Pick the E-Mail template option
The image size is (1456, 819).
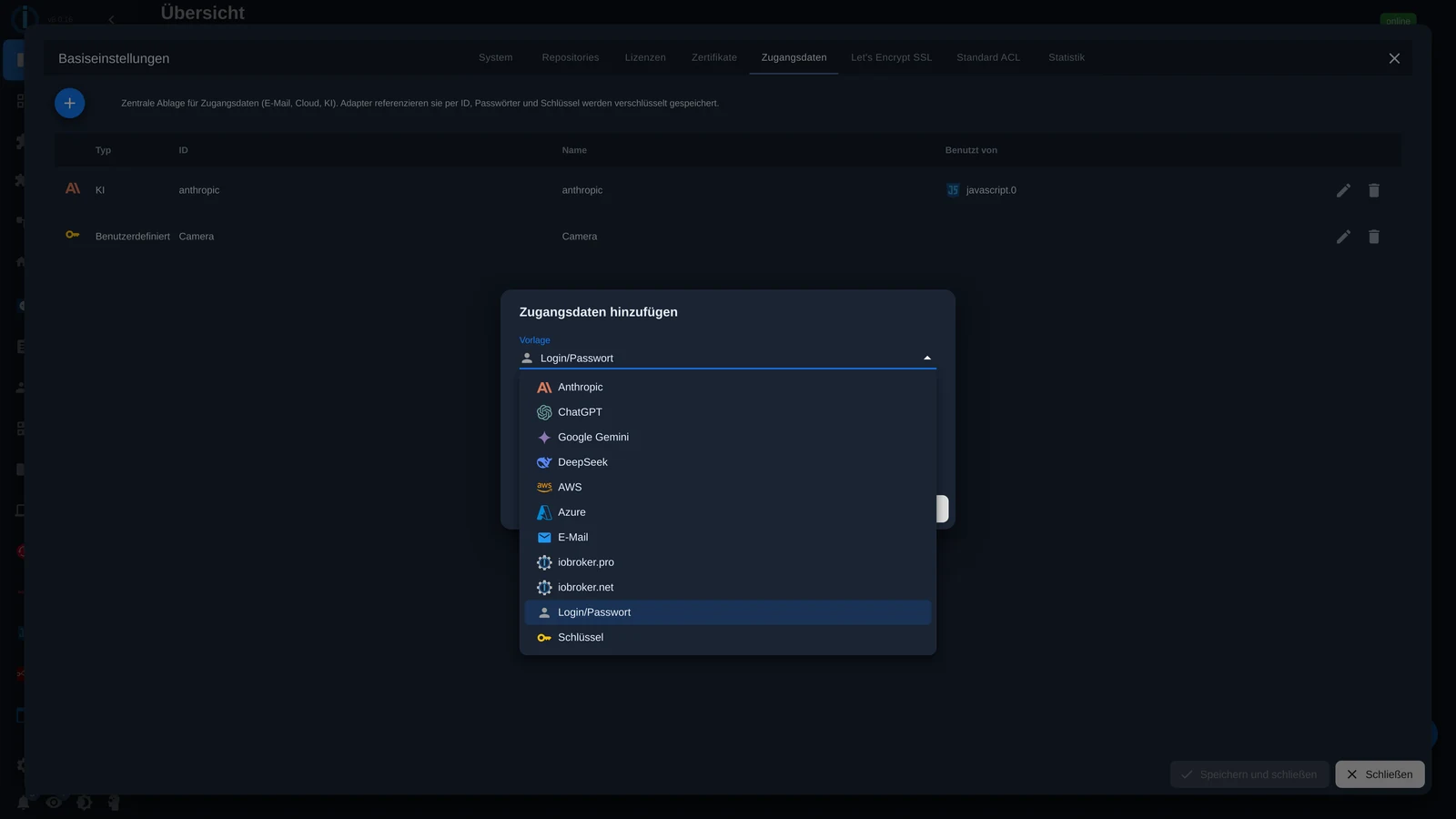(x=728, y=538)
